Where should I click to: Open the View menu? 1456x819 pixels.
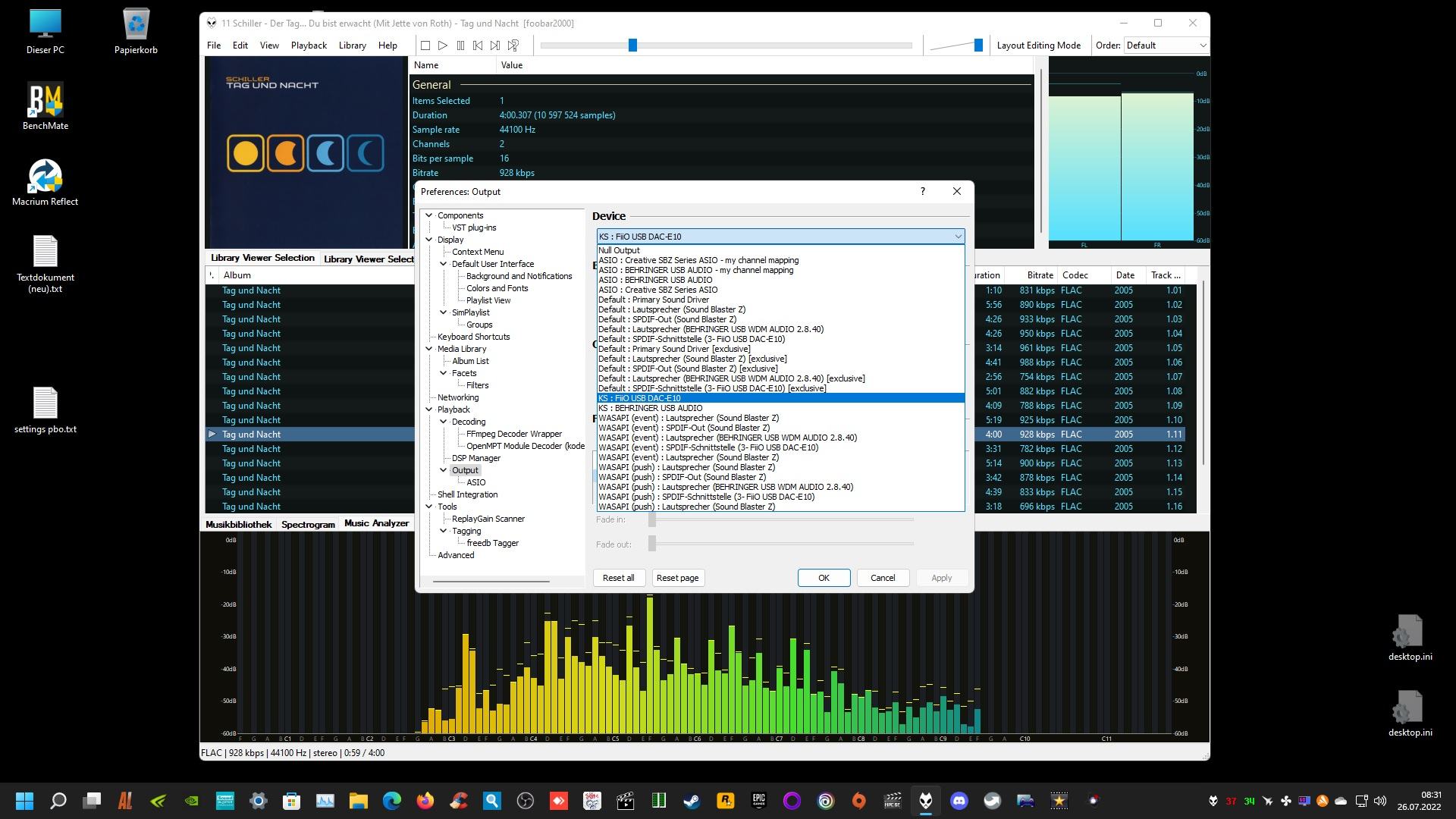tap(269, 45)
